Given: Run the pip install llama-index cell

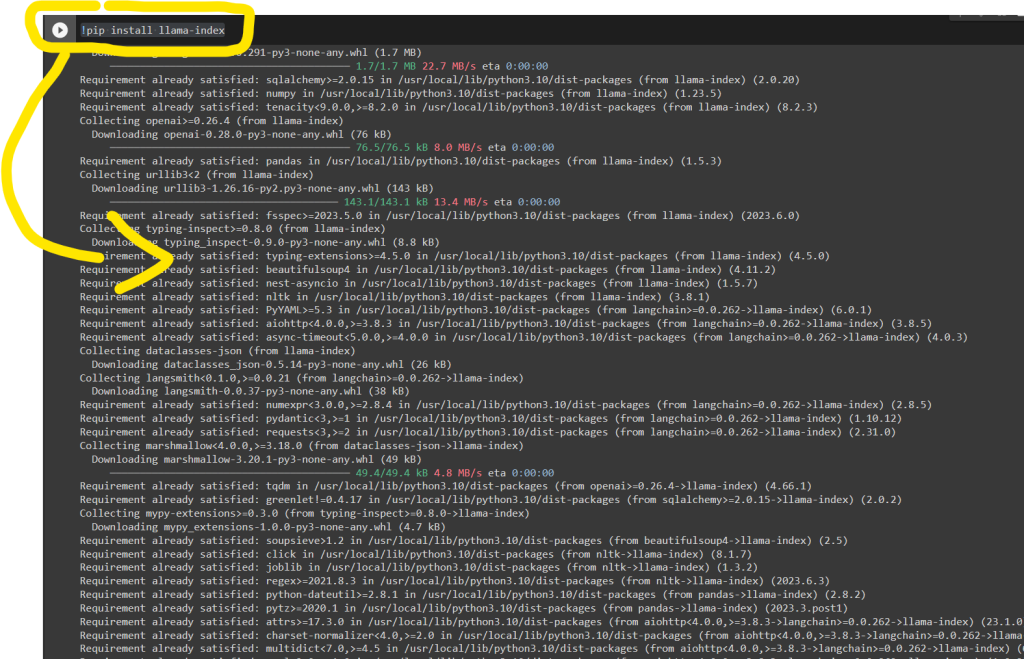Looking at the screenshot, I should [59, 30].
